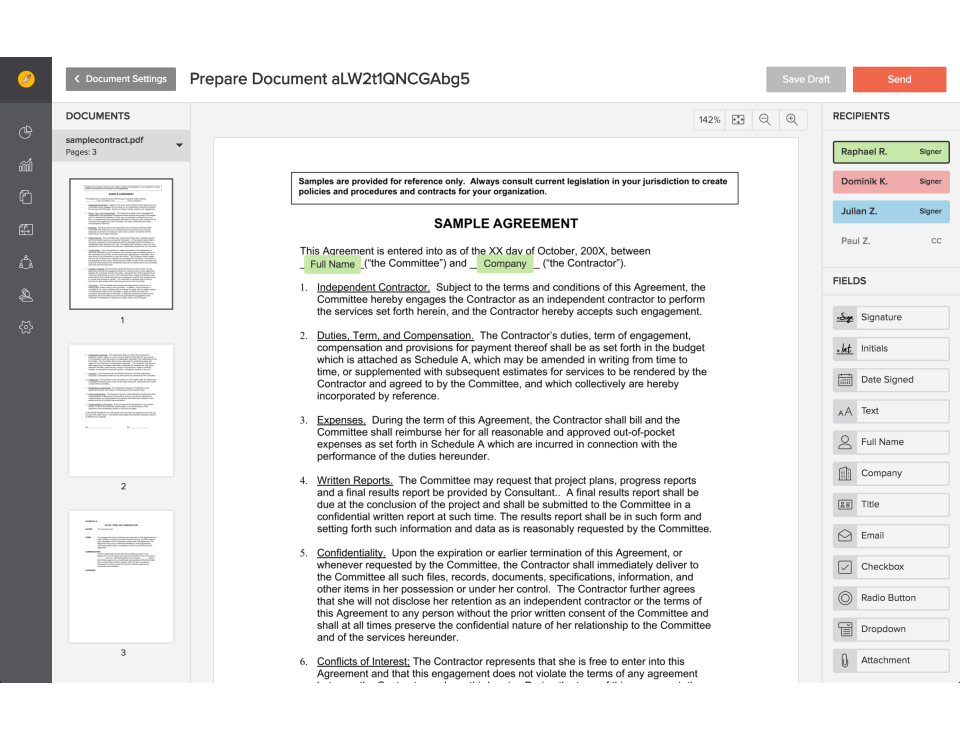Select the Initials field icon
Image resolution: width=960 pixels, height=740 pixels.
point(845,348)
